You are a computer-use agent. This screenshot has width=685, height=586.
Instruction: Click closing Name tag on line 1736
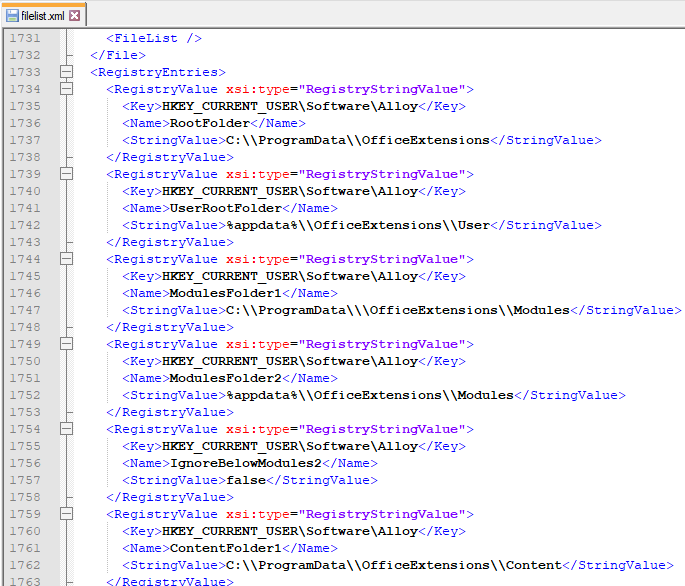(278, 123)
